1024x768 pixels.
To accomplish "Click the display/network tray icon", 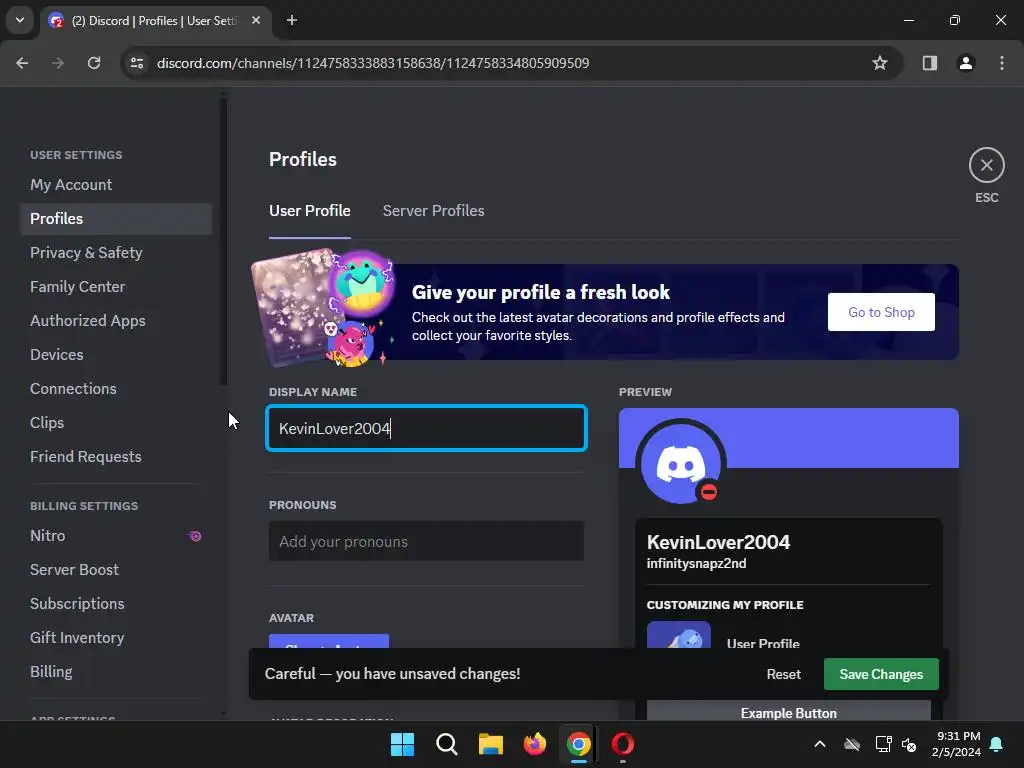I will 883,744.
